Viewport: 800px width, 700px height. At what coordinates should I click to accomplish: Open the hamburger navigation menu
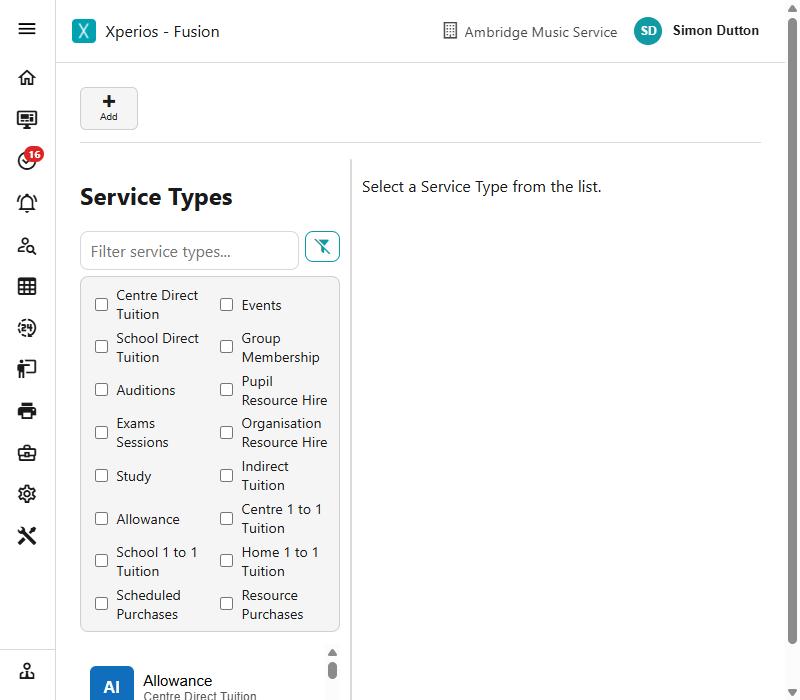(27, 29)
